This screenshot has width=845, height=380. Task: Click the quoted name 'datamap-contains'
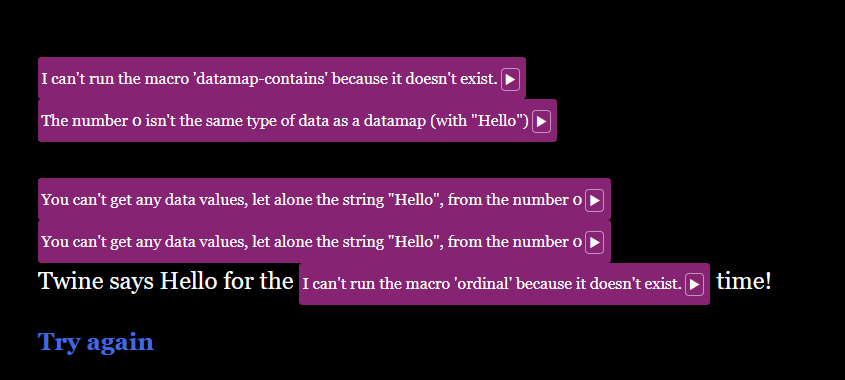coord(260,79)
